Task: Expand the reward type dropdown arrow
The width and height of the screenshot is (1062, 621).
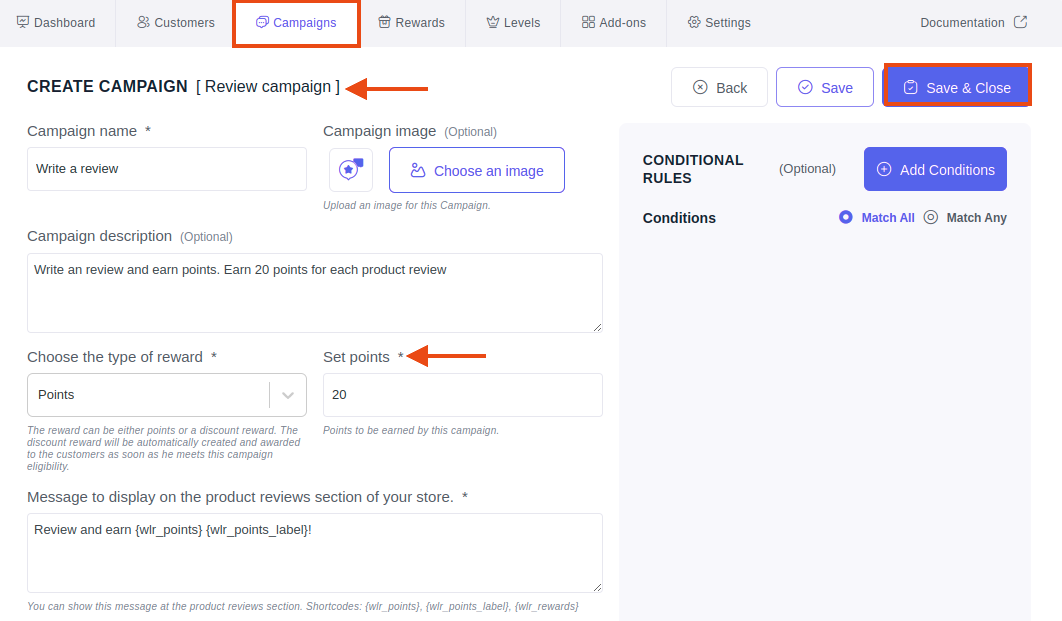Action: pyautogui.click(x=288, y=395)
